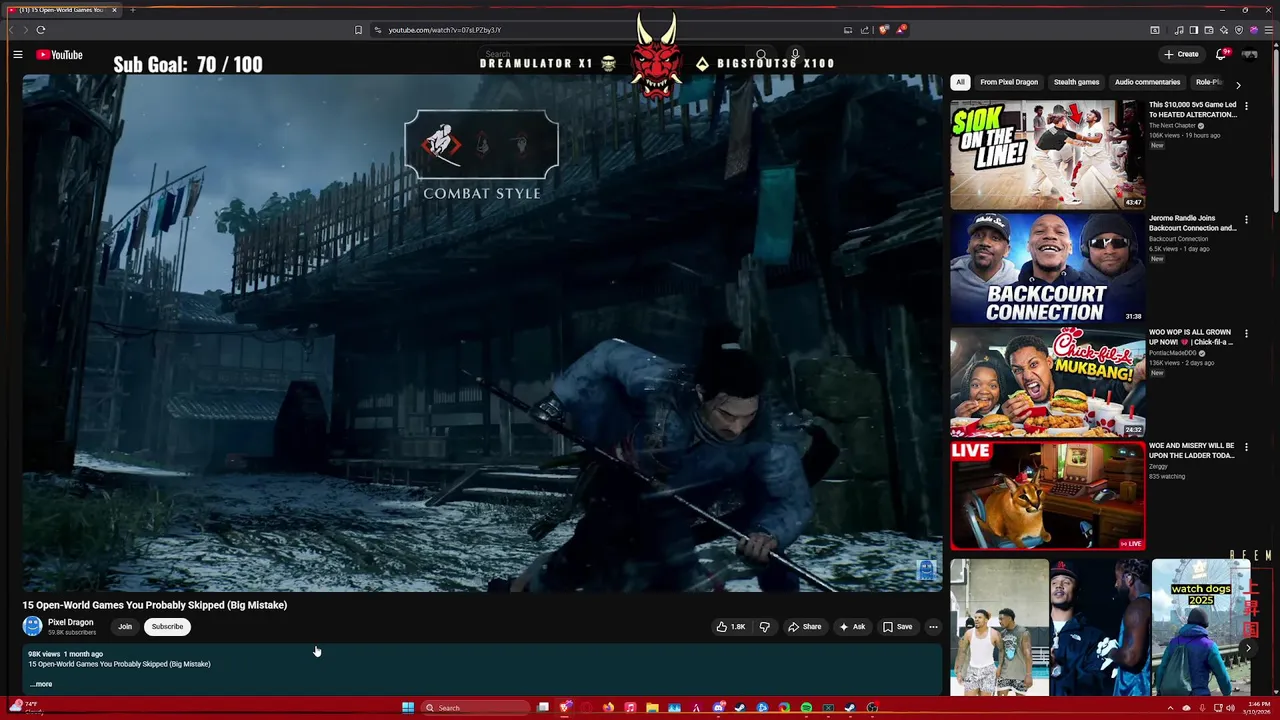Open '$10K on the line' video thumbnail
Viewport: 1280px width, 720px height.
pyautogui.click(x=1048, y=154)
